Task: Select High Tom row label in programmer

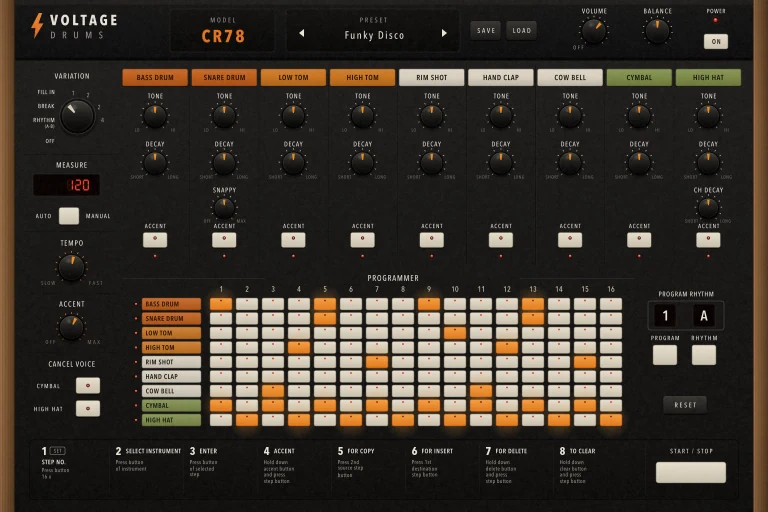Action: (171, 347)
